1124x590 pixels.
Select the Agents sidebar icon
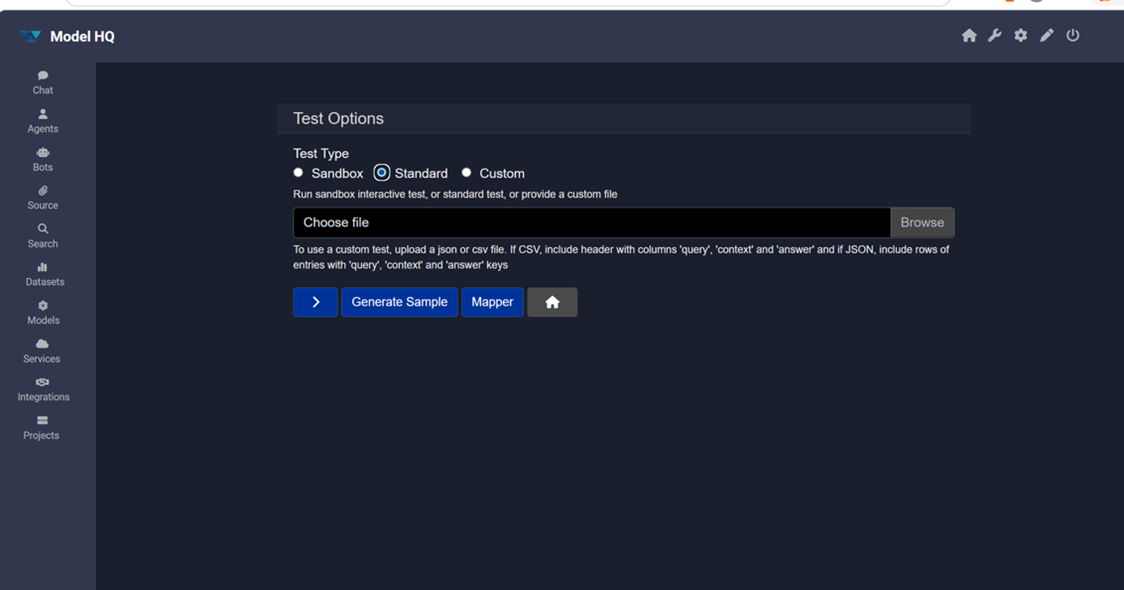click(42, 120)
